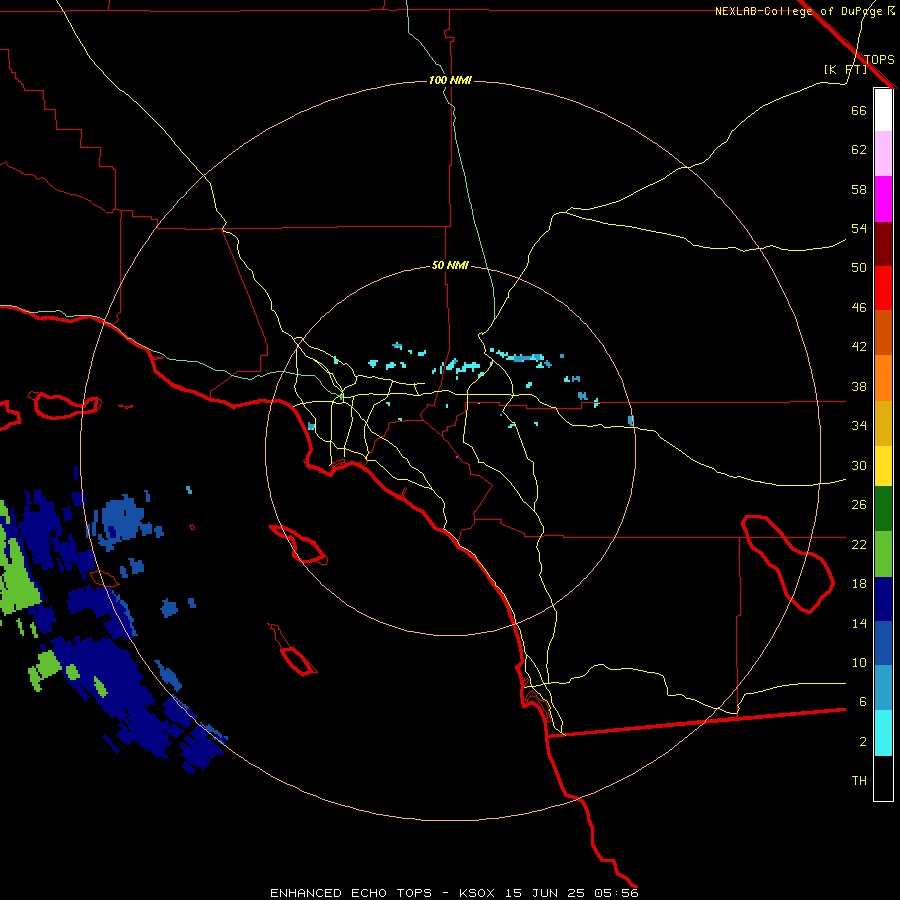900x900 pixels.
Task: Click the K FT units label
Action: [x=845, y=69]
